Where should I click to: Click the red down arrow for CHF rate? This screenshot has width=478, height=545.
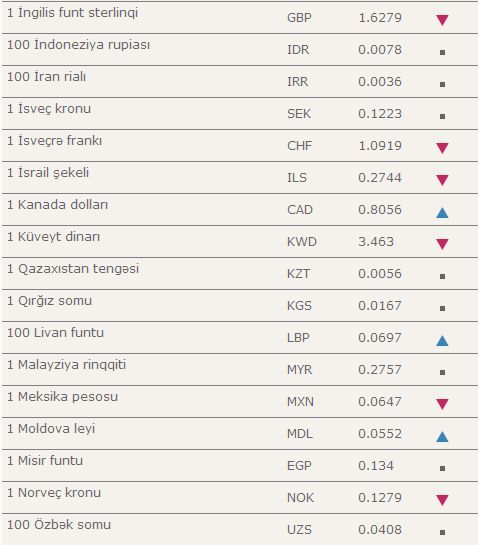442,148
